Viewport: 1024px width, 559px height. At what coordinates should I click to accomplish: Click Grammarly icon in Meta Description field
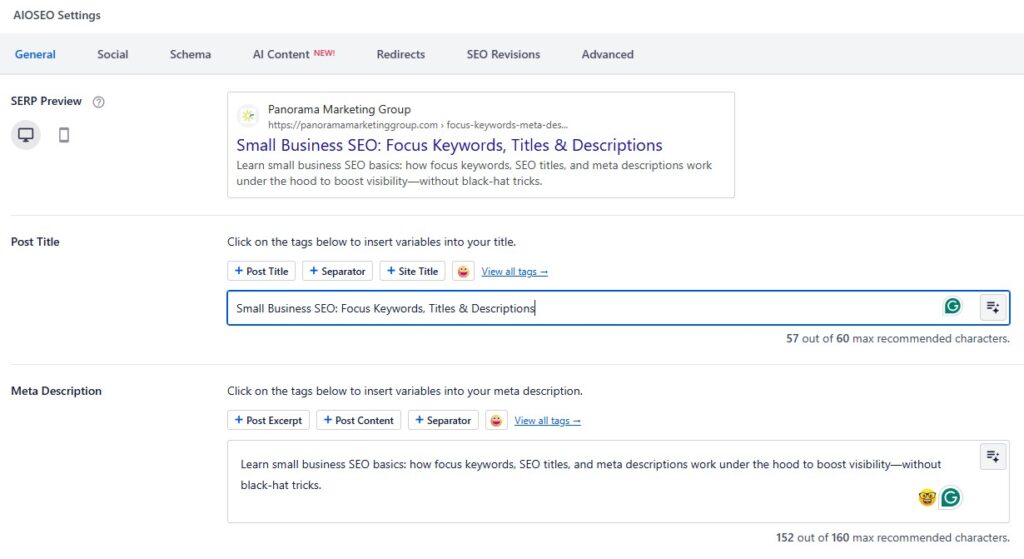pos(950,497)
